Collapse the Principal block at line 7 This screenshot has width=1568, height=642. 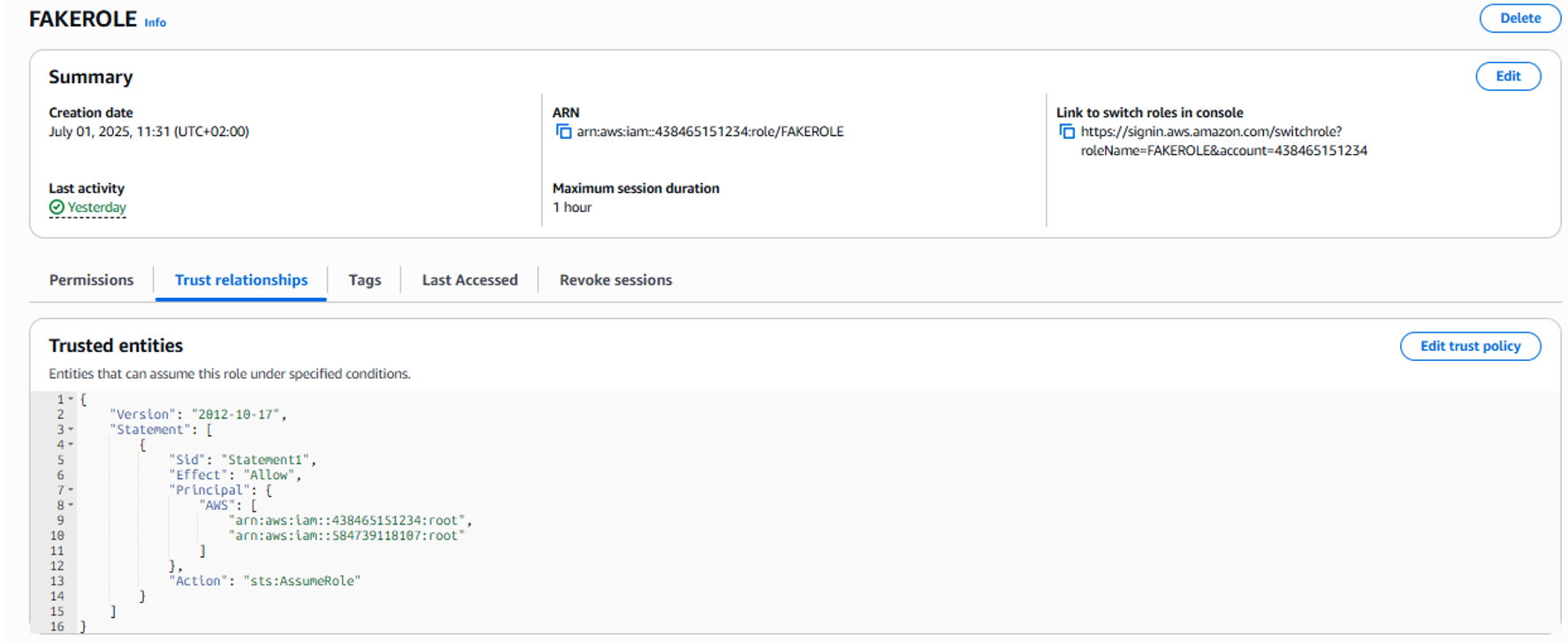71,490
